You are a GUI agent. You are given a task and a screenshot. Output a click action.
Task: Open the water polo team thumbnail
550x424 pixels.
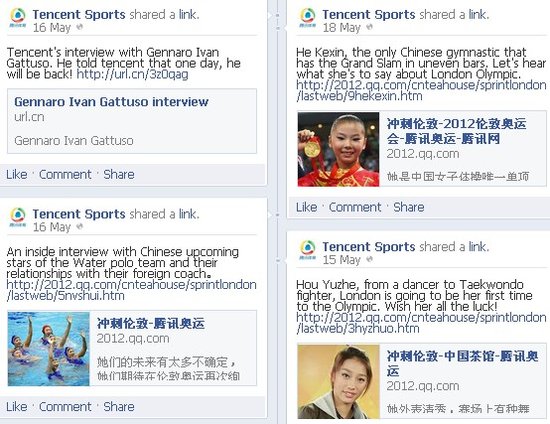tap(49, 349)
